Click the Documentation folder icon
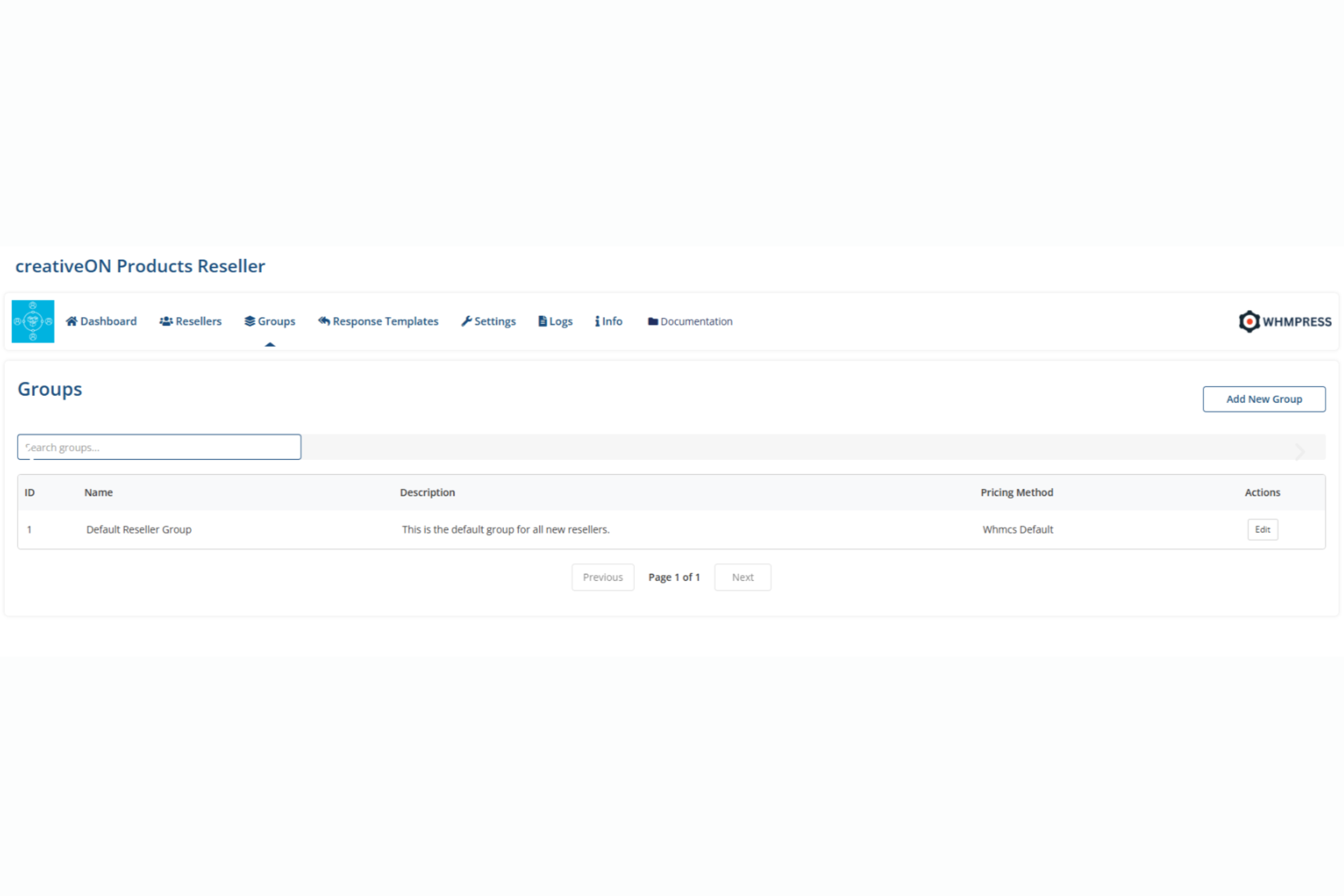Viewport: 1344px width, 896px height. (x=653, y=322)
